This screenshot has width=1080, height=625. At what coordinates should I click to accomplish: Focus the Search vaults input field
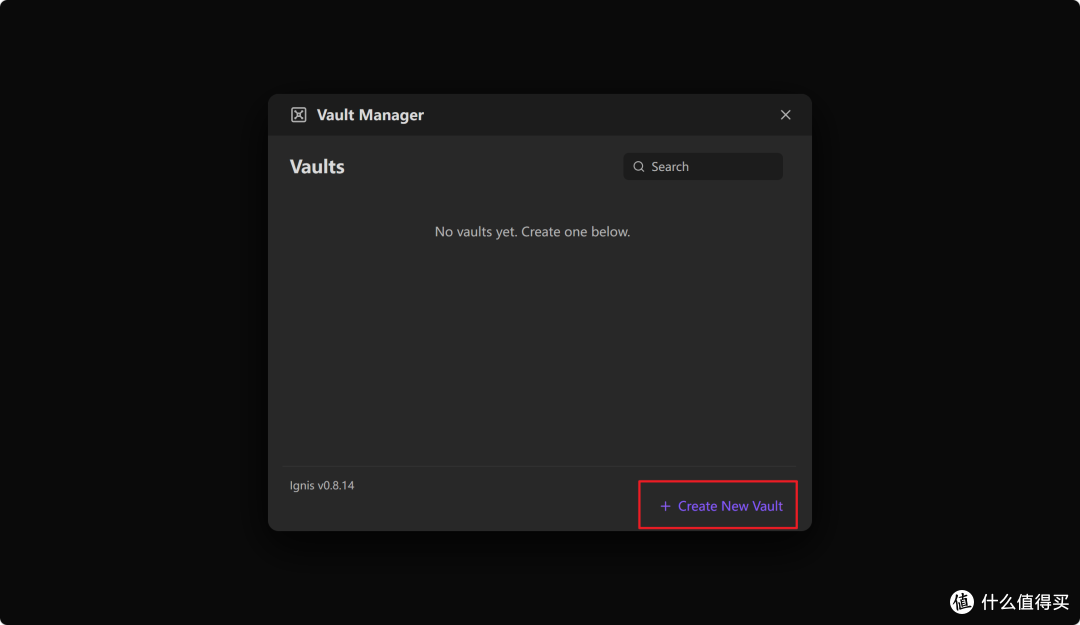(x=703, y=167)
